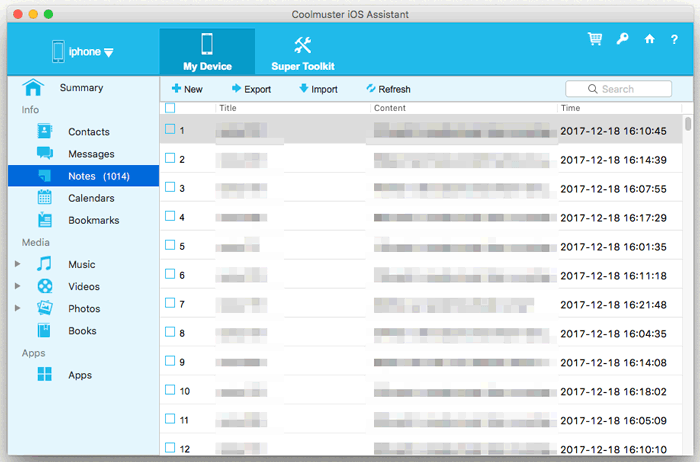This screenshot has height=462, width=700.
Task: Select Bookmarks in the sidebar
Action: (x=93, y=220)
